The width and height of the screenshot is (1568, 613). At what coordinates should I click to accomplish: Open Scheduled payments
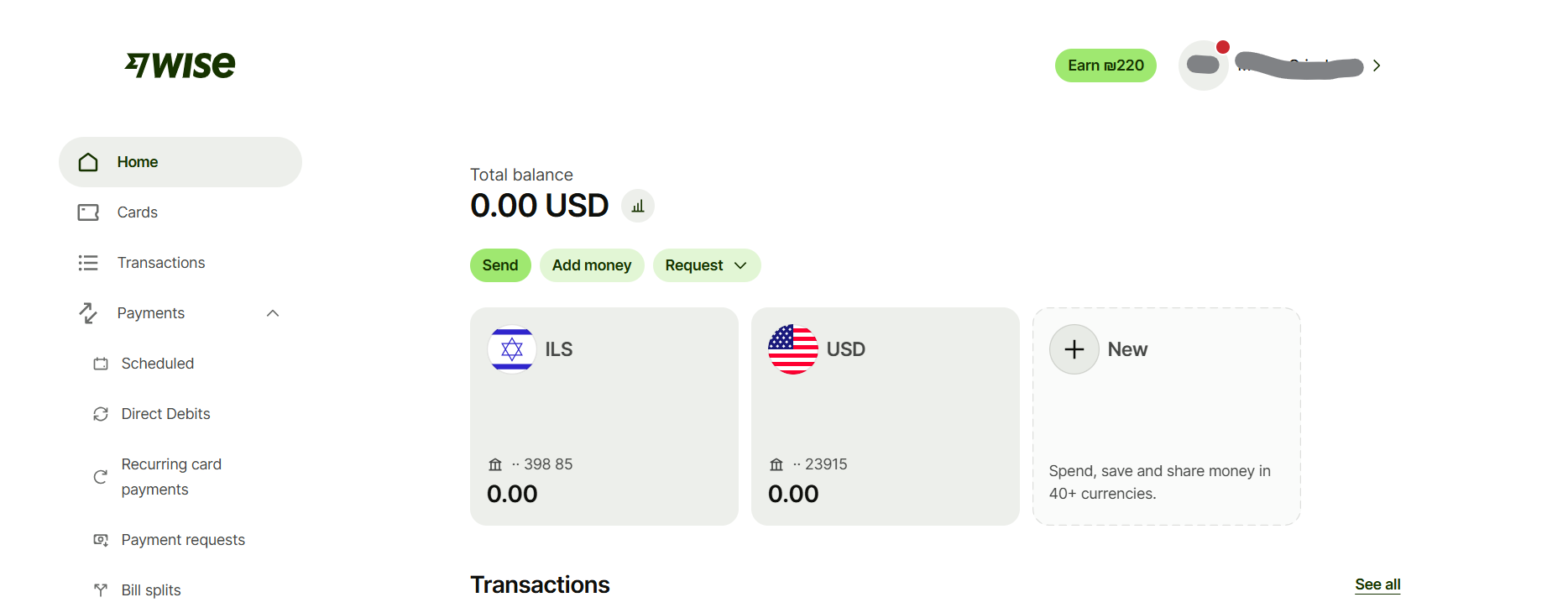point(157,364)
